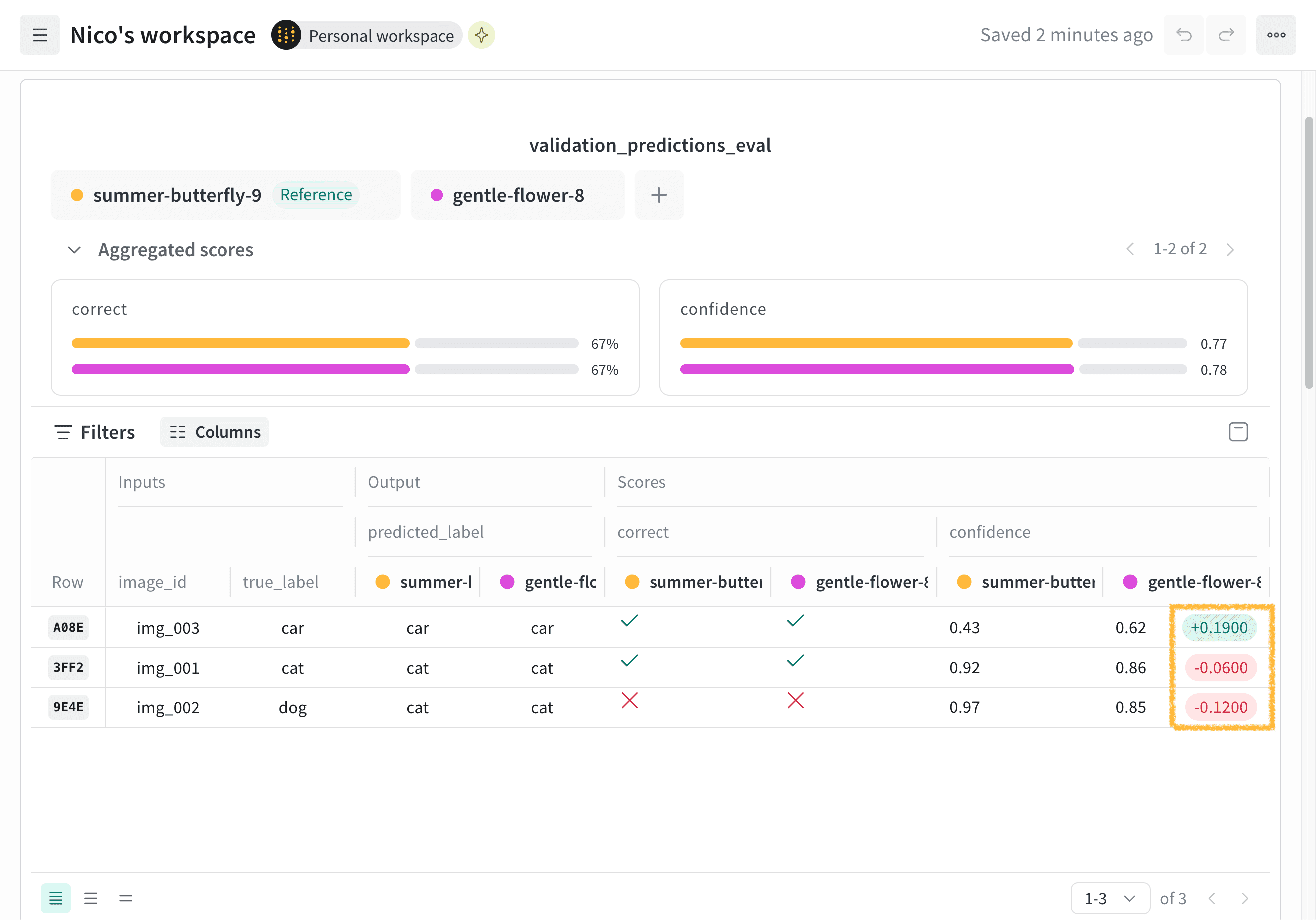The height and width of the screenshot is (920, 1316).
Task: Click the +0.1900 confidence delta badge
Action: pos(1219,627)
